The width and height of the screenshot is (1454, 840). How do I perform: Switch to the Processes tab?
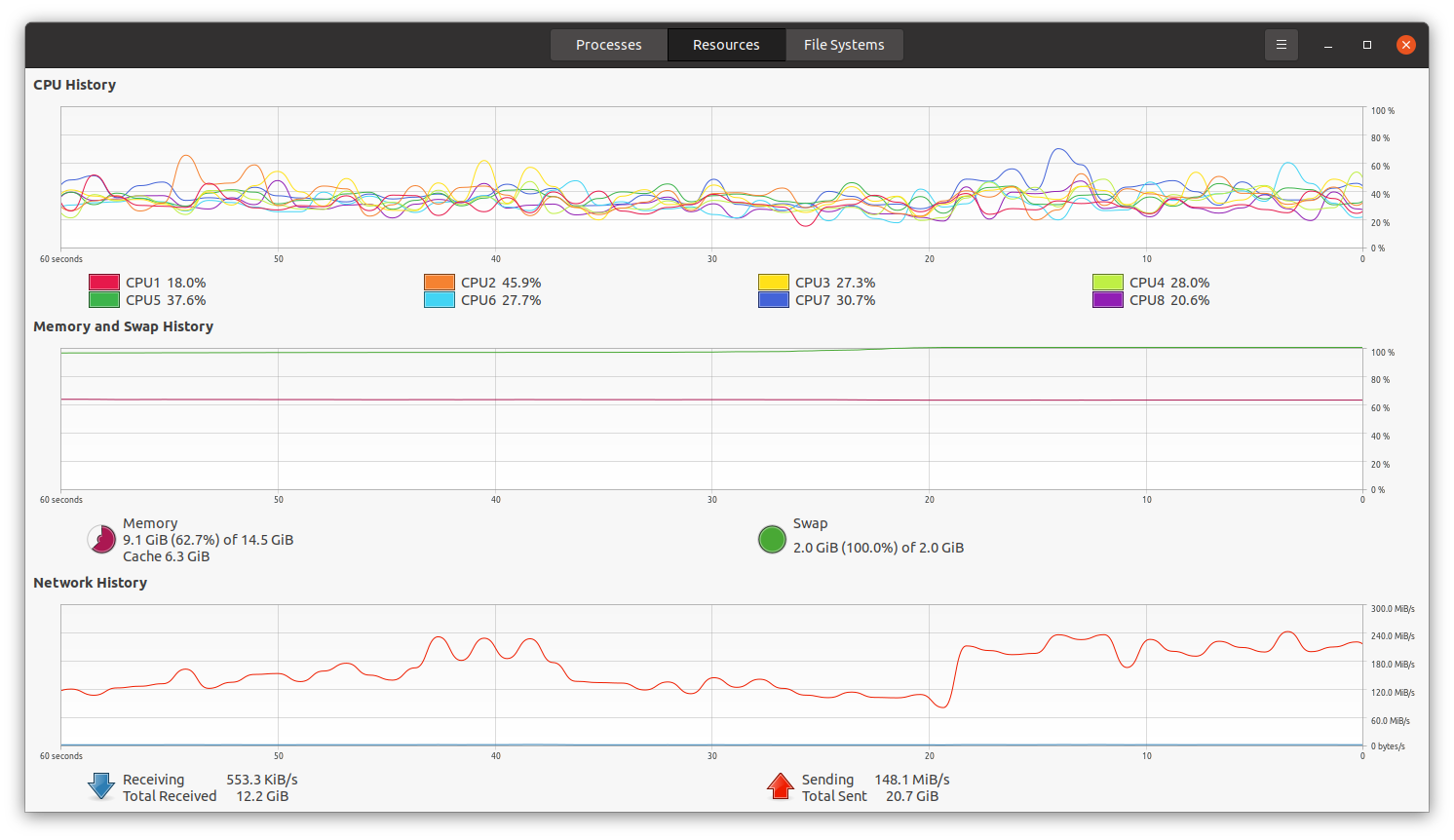[609, 45]
